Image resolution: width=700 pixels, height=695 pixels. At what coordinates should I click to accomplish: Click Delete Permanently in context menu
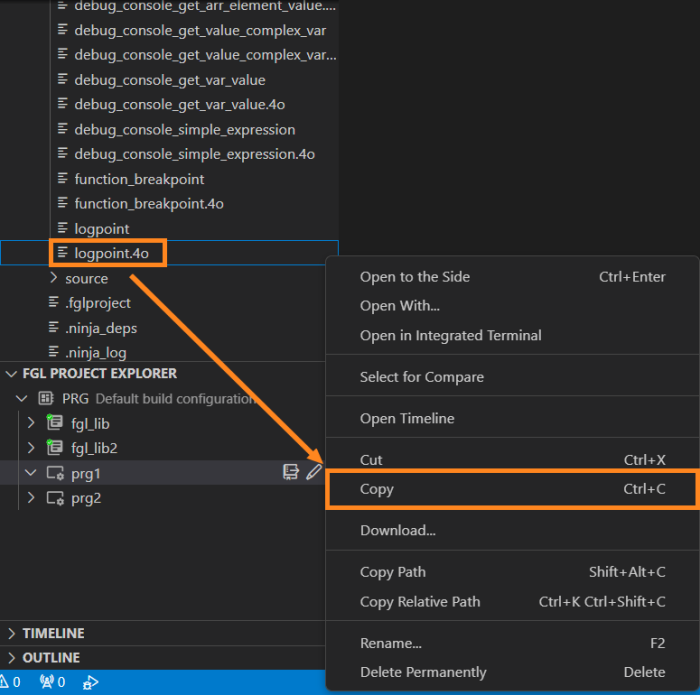pos(423,672)
